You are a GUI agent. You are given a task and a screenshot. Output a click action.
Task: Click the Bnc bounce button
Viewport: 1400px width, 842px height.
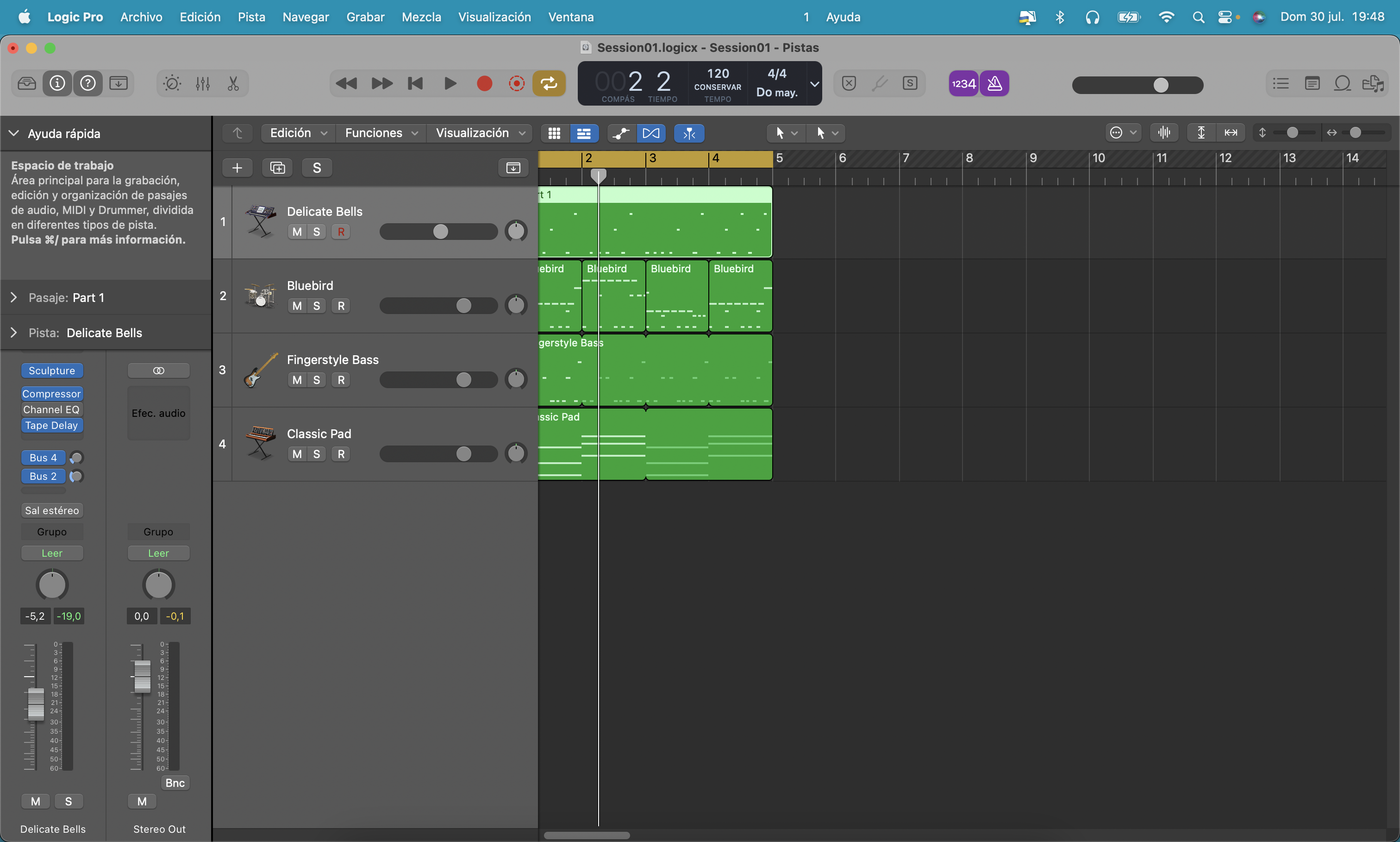[175, 783]
